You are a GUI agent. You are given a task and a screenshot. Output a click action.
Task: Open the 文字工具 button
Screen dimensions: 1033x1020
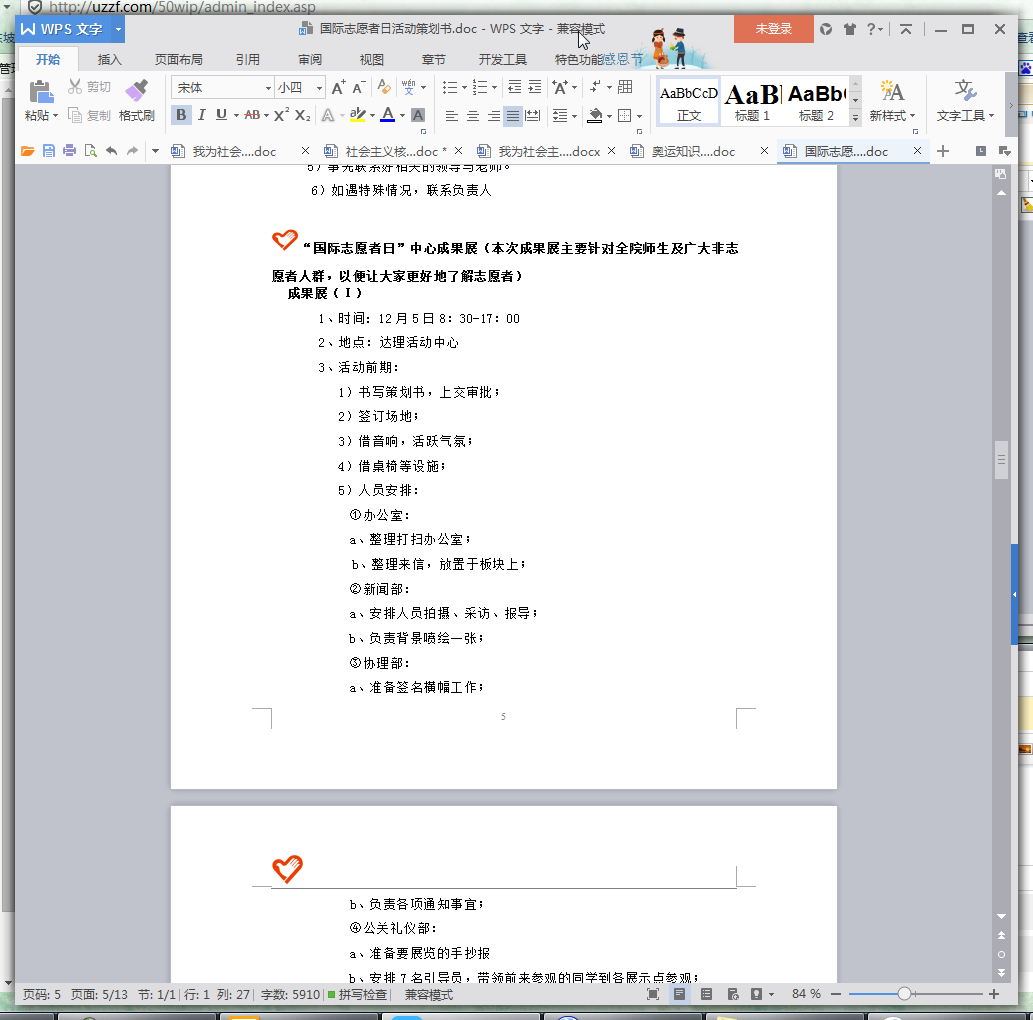click(965, 101)
